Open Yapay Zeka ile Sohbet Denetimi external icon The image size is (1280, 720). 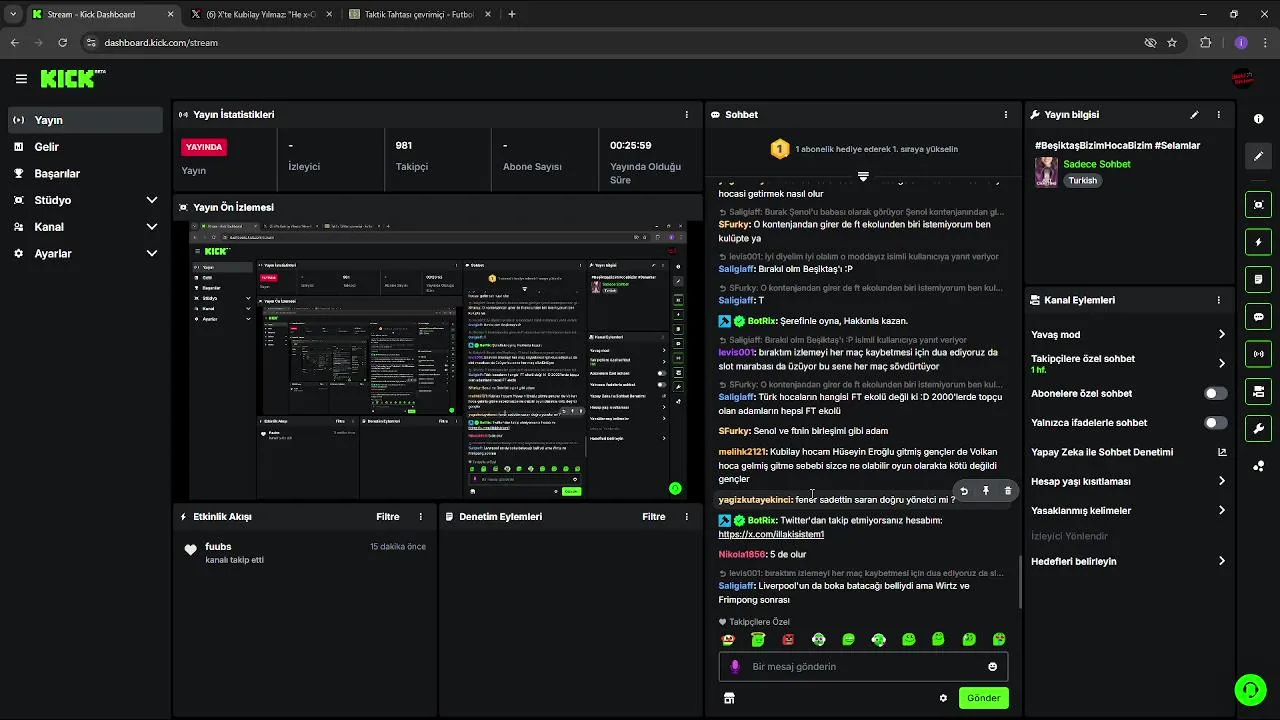1221,452
